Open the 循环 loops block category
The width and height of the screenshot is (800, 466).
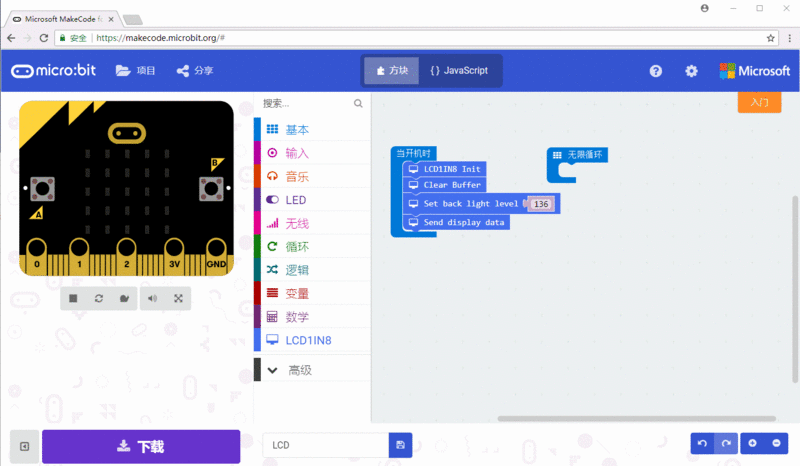coord(312,247)
